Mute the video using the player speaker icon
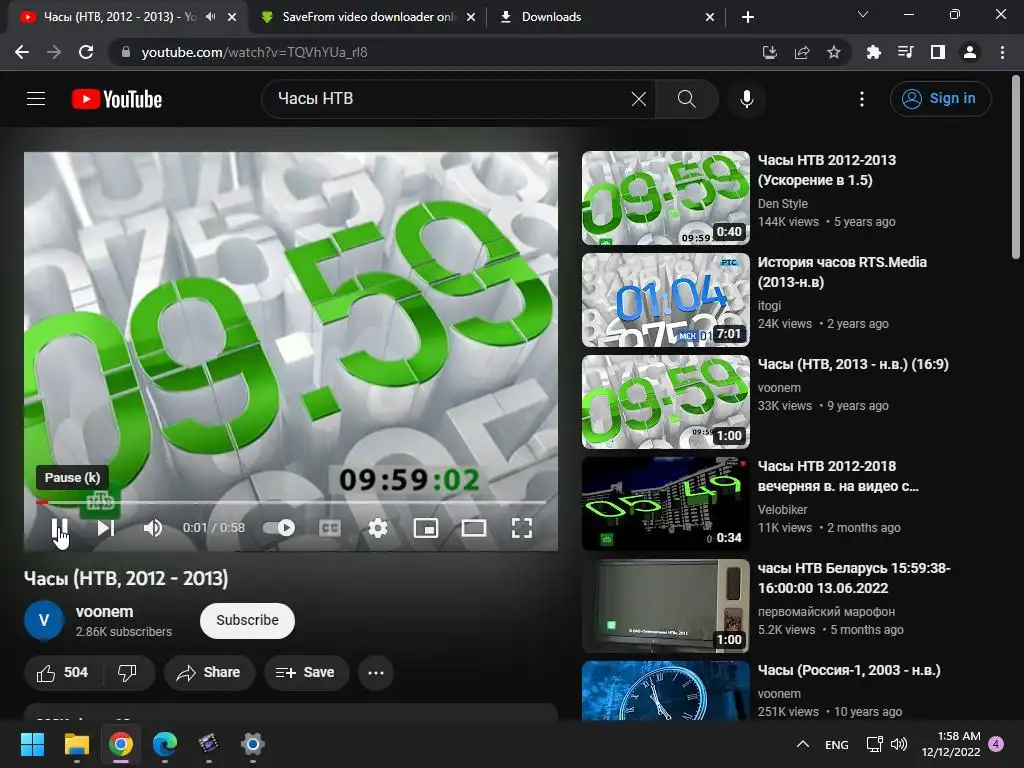 tap(152, 528)
